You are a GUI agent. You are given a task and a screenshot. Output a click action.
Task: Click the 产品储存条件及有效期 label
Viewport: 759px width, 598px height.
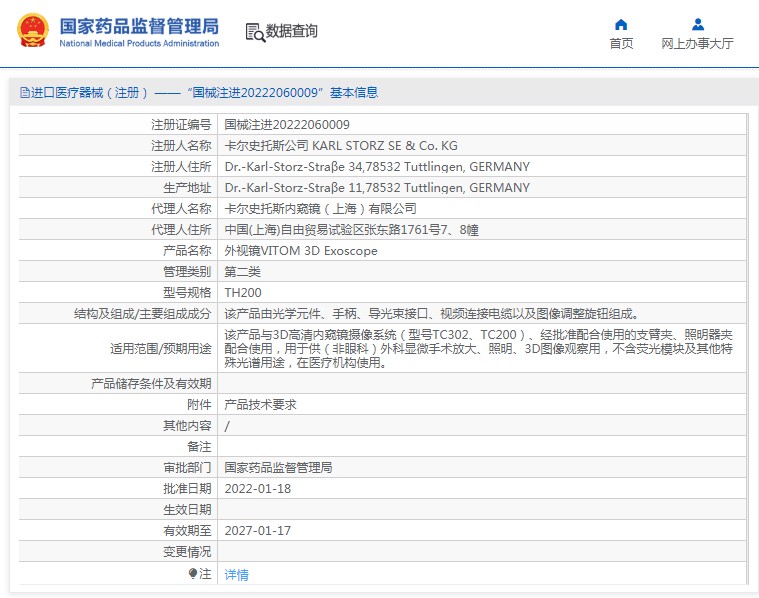(151, 384)
